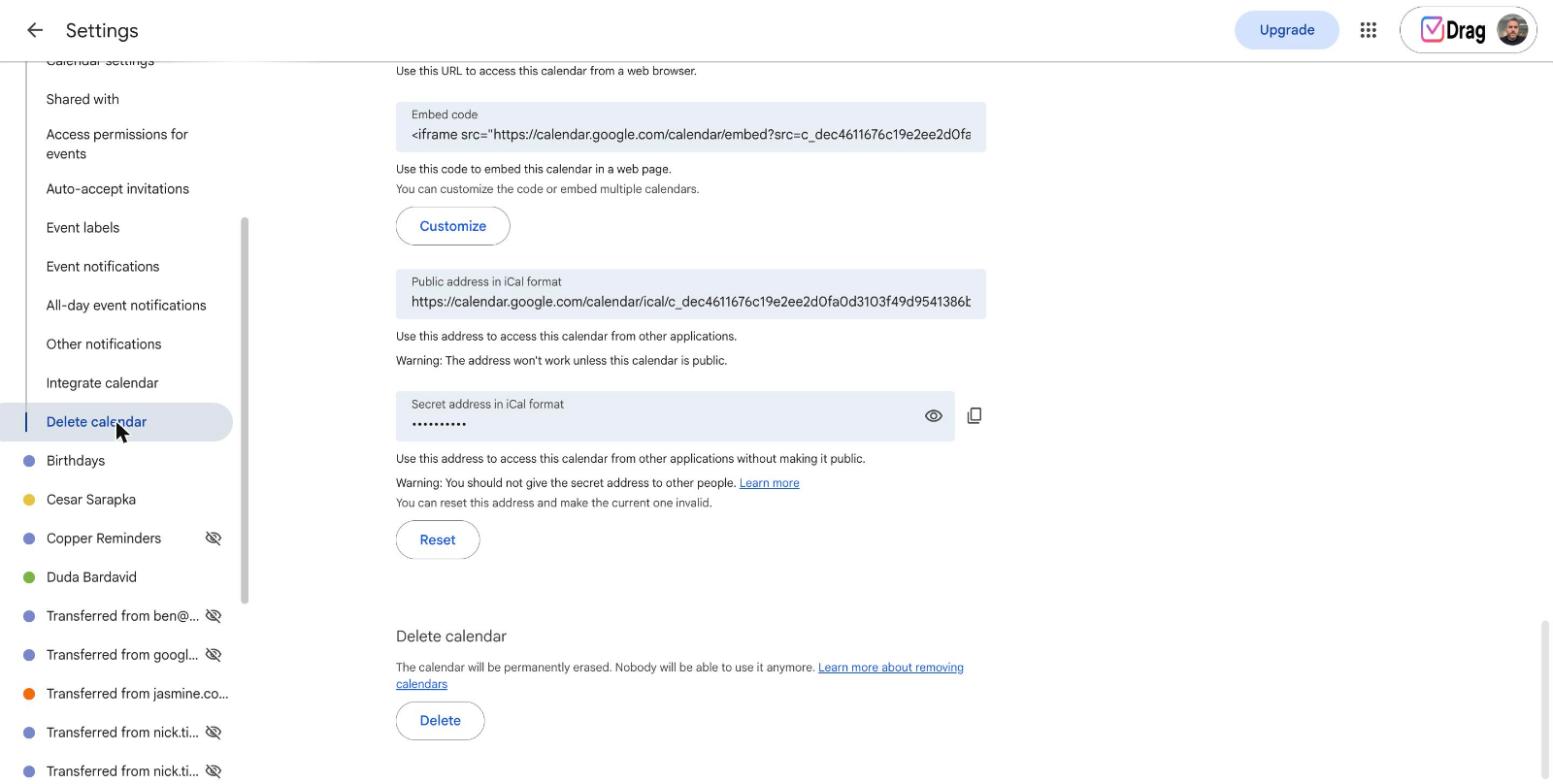This screenshot has height=784, width=1553.
Task: Open the Drag extension badge
Action: coord(1453,30)
